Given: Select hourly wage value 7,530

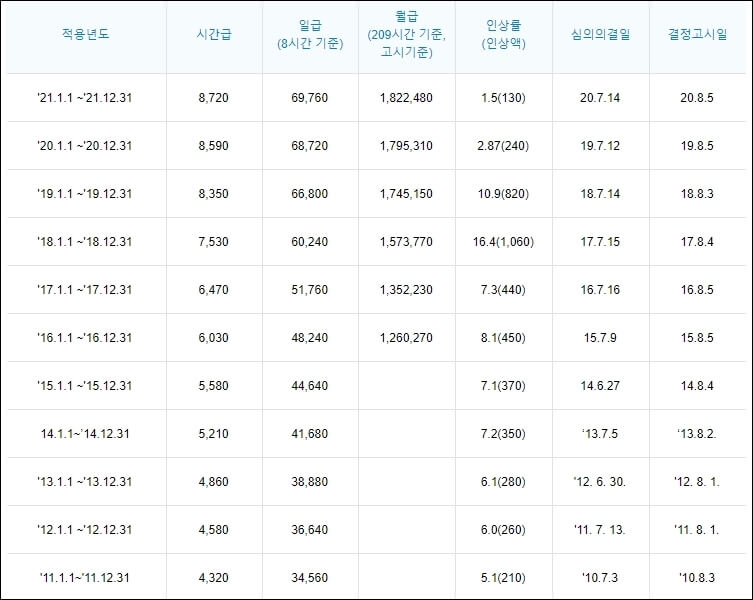Looking at the screenshot, I should point(214,242).
